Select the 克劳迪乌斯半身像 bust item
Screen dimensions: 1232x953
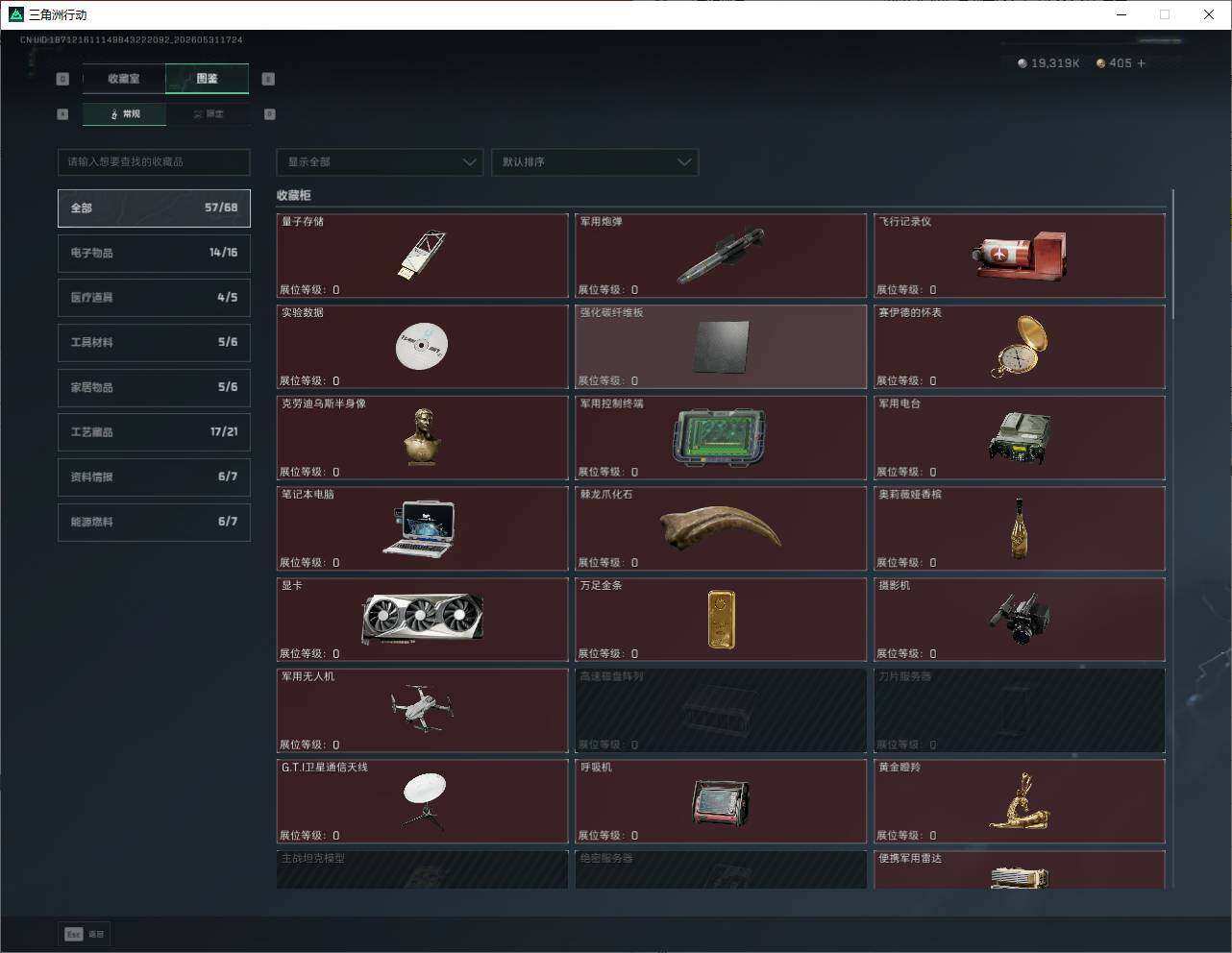(423, 438)
